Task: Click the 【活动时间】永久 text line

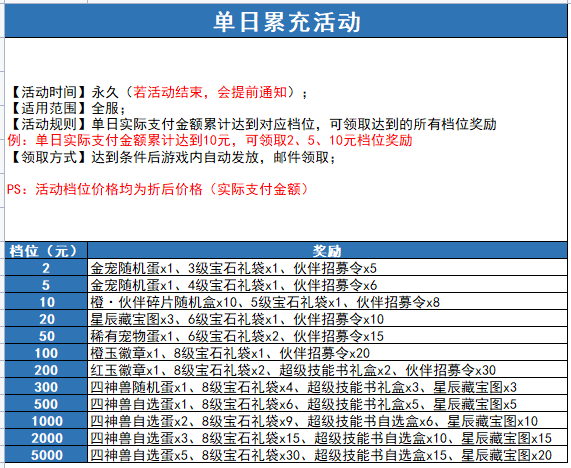Action: 158,92
